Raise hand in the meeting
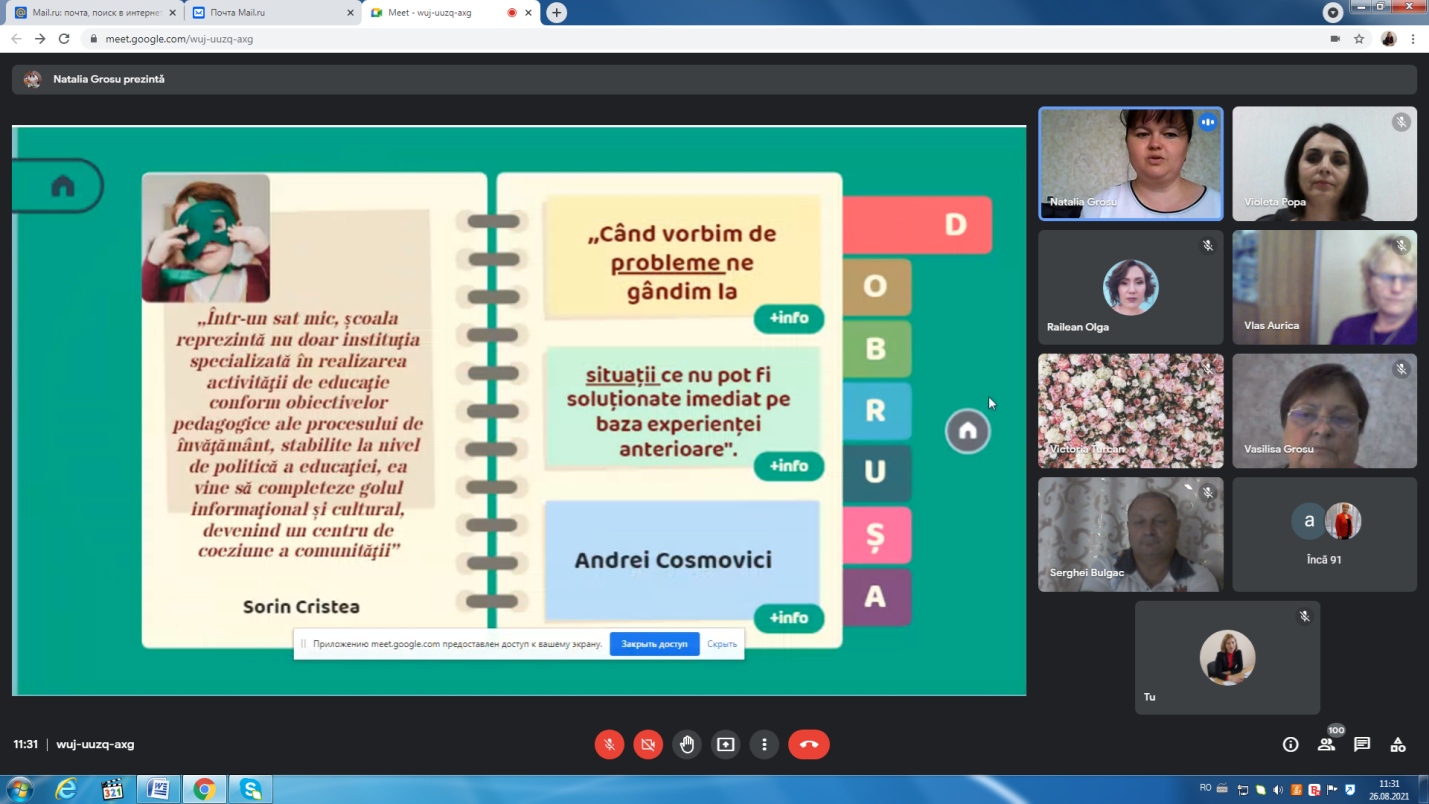This screenshot has height=804, width=1429. tap(687, 744)
